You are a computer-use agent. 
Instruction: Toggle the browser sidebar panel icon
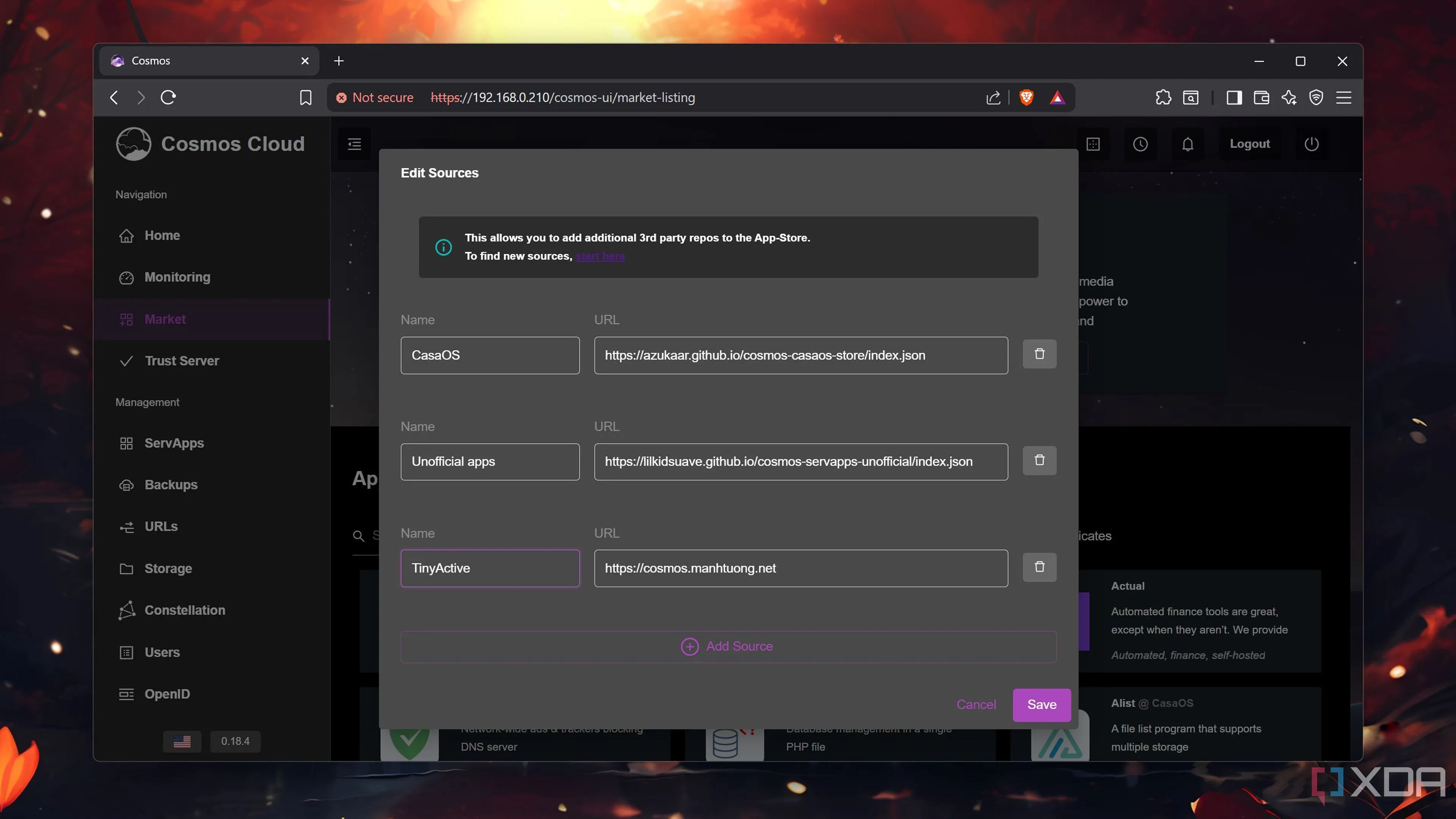1234,97
